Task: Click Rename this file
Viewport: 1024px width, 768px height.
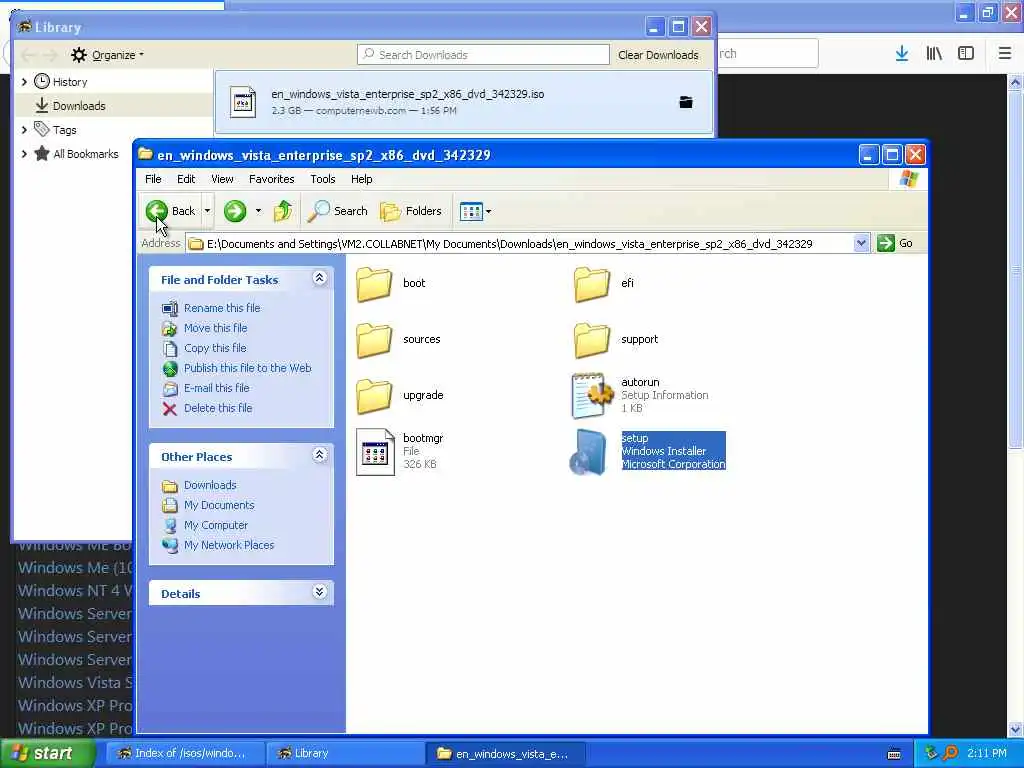Action: coord(222,308)
